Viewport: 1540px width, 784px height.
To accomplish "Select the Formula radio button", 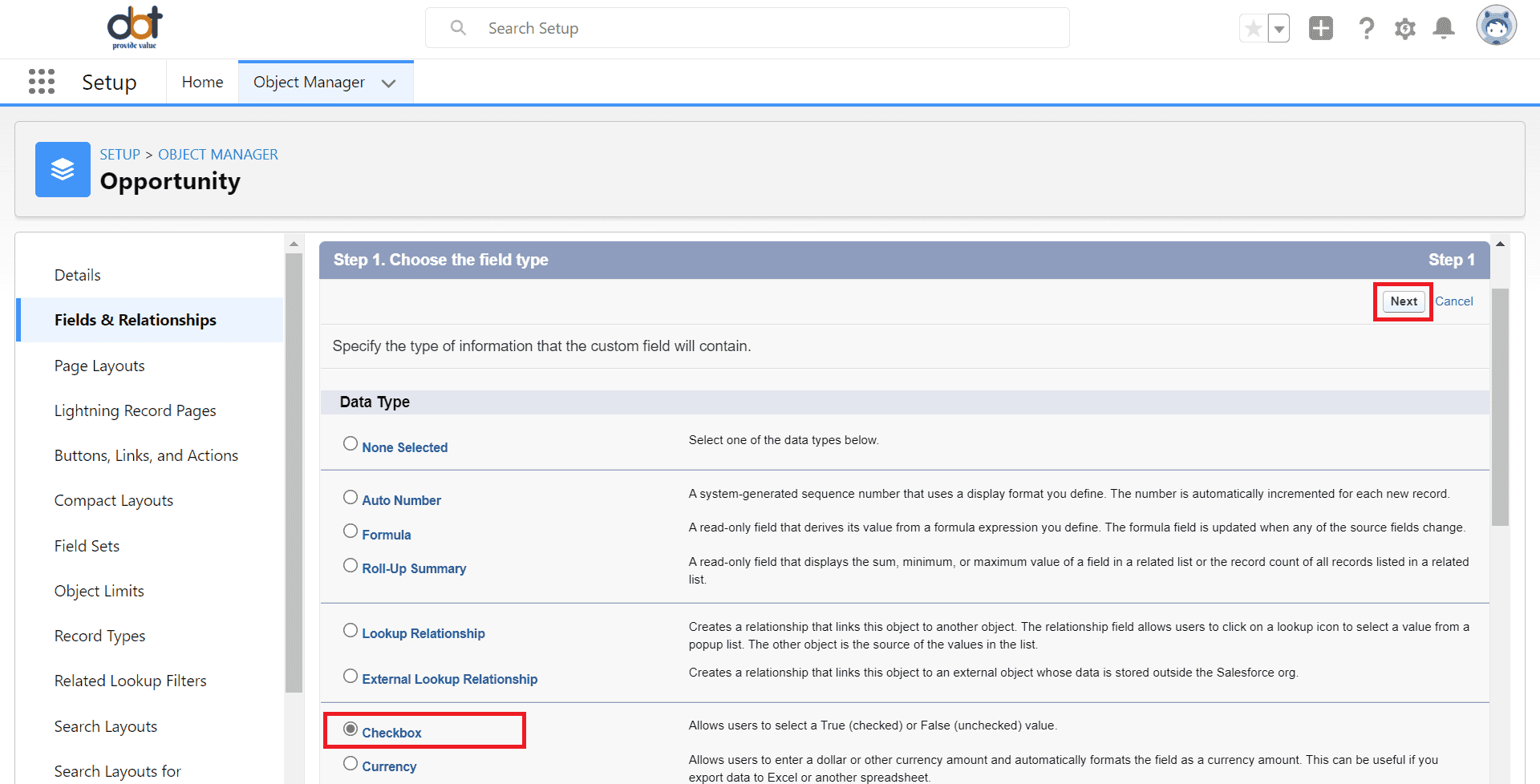I will (x=351, y=531).
